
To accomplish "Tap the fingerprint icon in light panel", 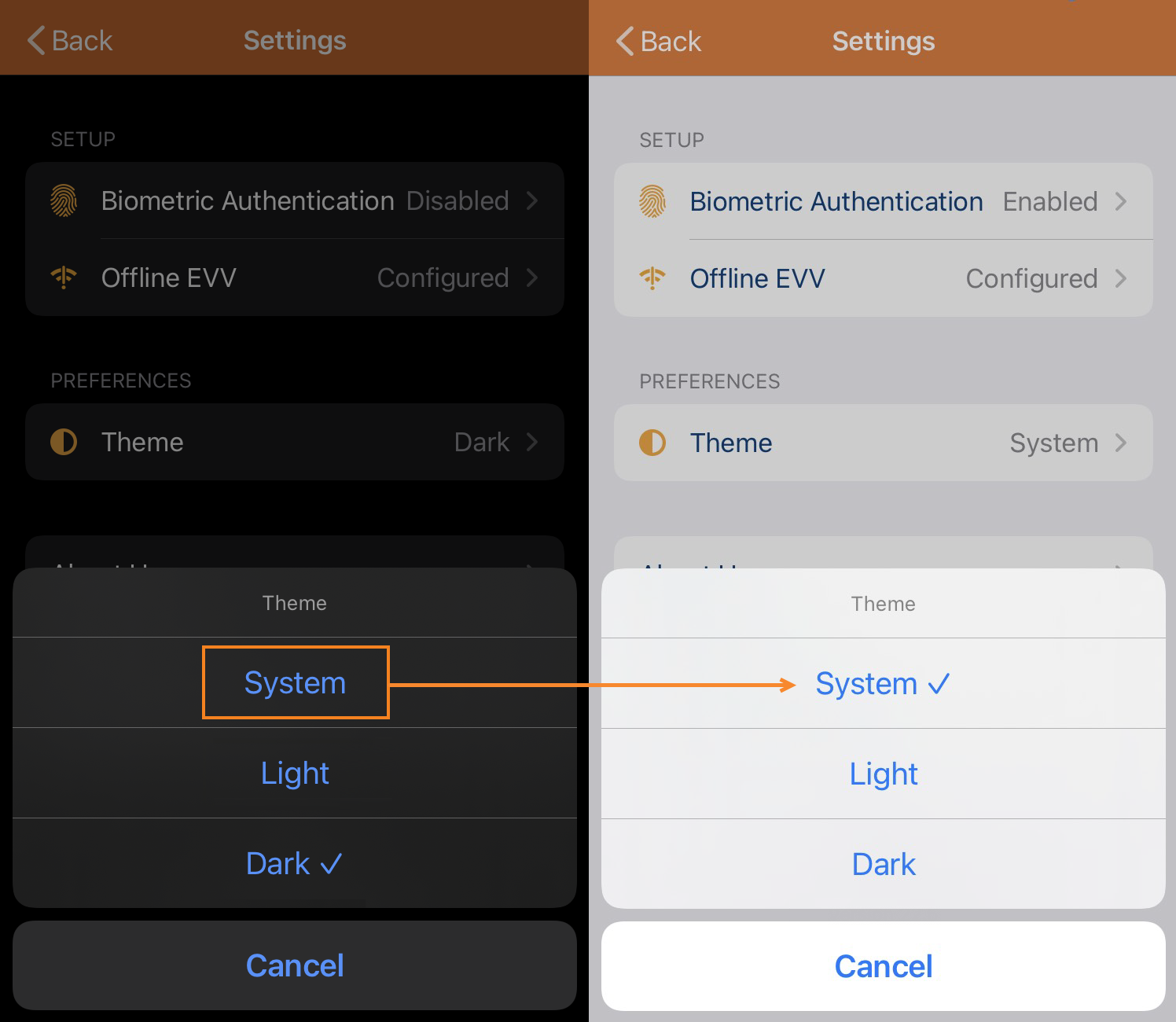I will click(652, 201).
